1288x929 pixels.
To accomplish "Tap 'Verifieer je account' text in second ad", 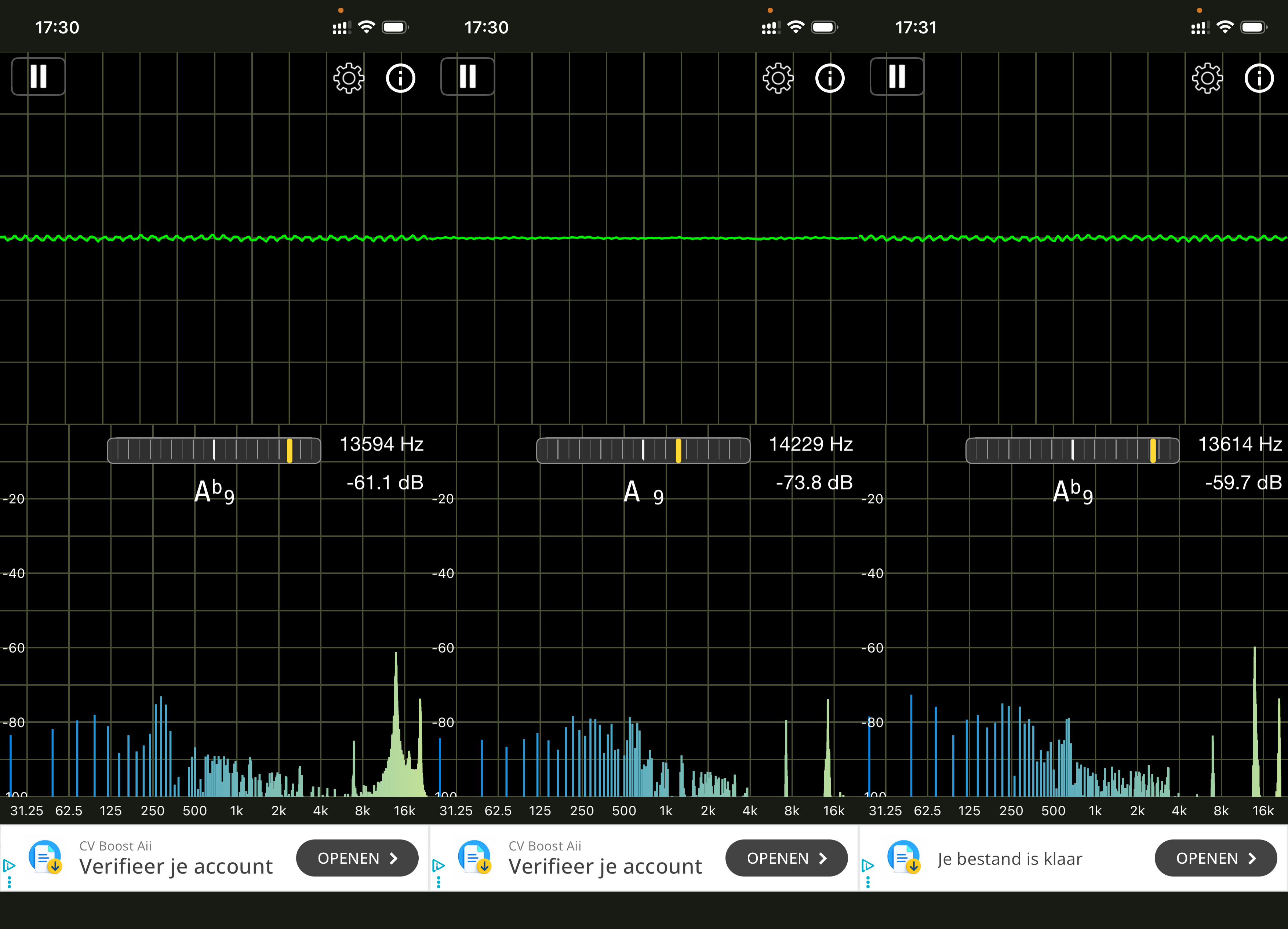I will pos(605,867).
